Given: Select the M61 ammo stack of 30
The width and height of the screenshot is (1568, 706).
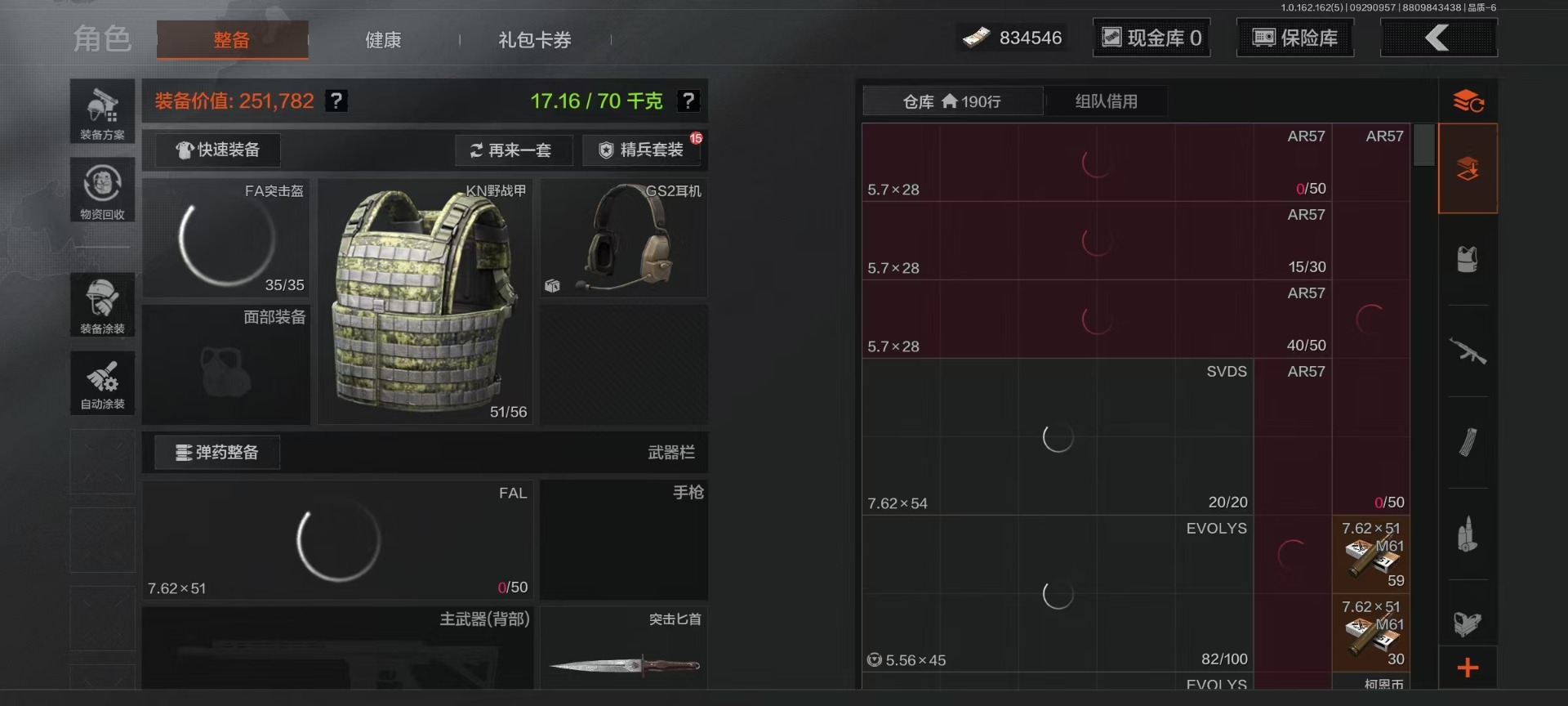Looking at the screenshot, I should coord(1371,633).
